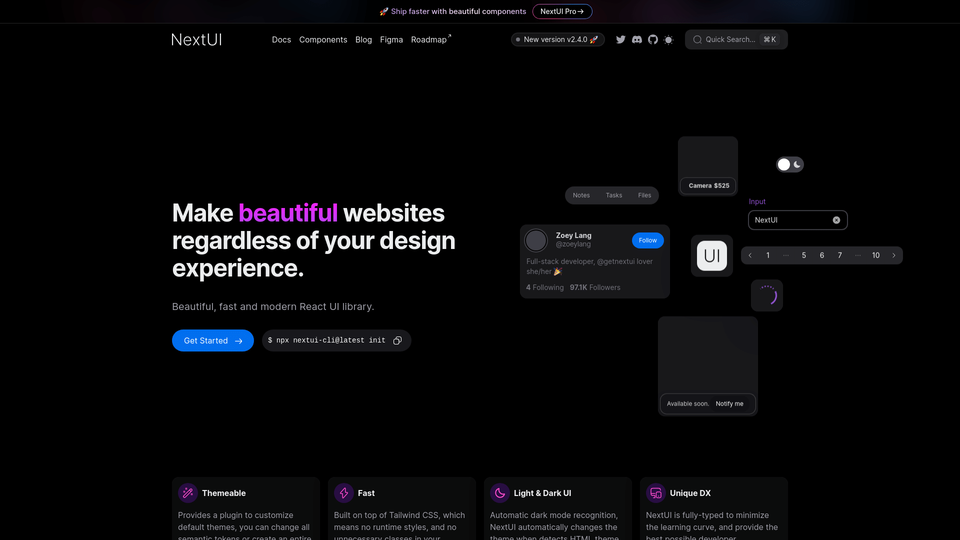
Task: Click the @zoeylang handle
Action: pyautogui.click(x=573, y=244)
